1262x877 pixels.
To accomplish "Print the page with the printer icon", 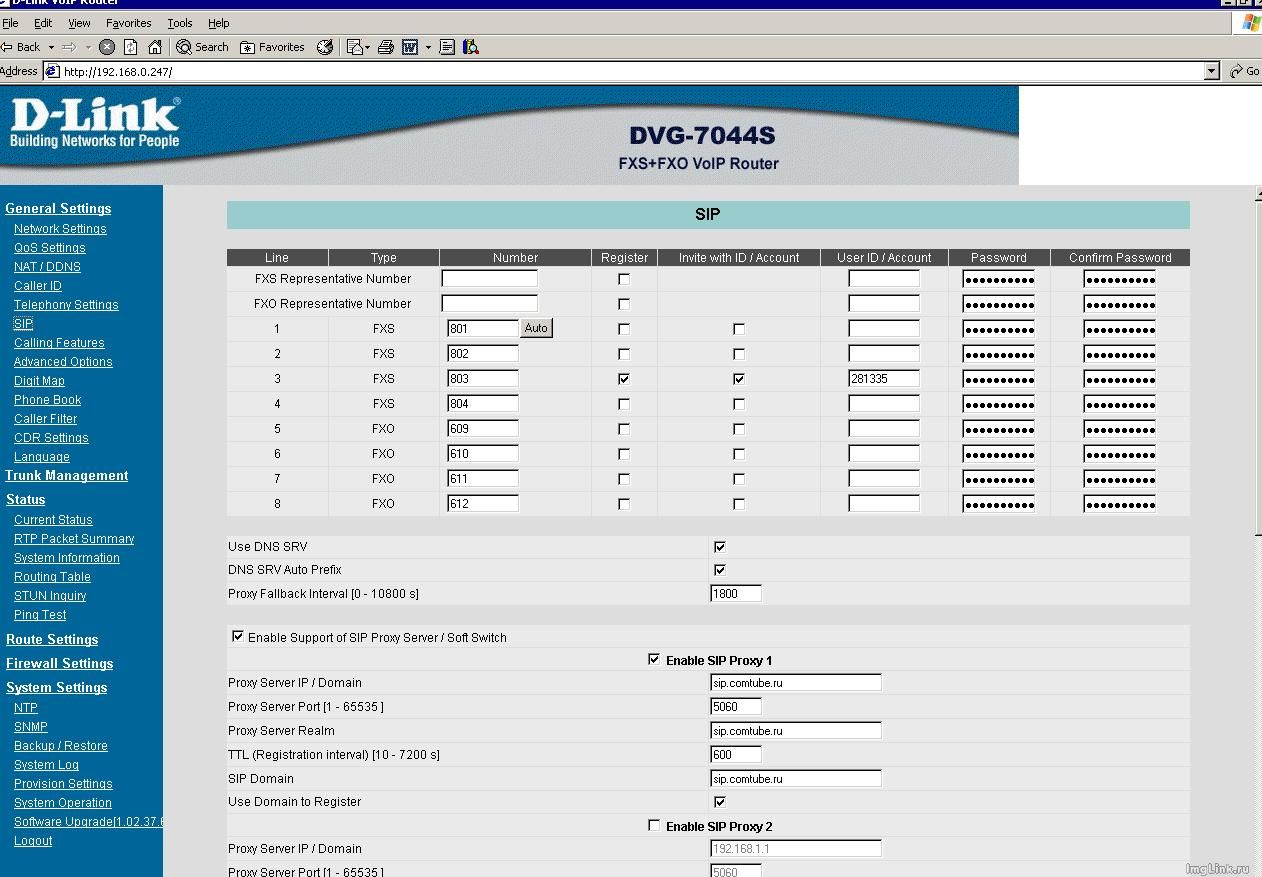I will click(386, 47).
